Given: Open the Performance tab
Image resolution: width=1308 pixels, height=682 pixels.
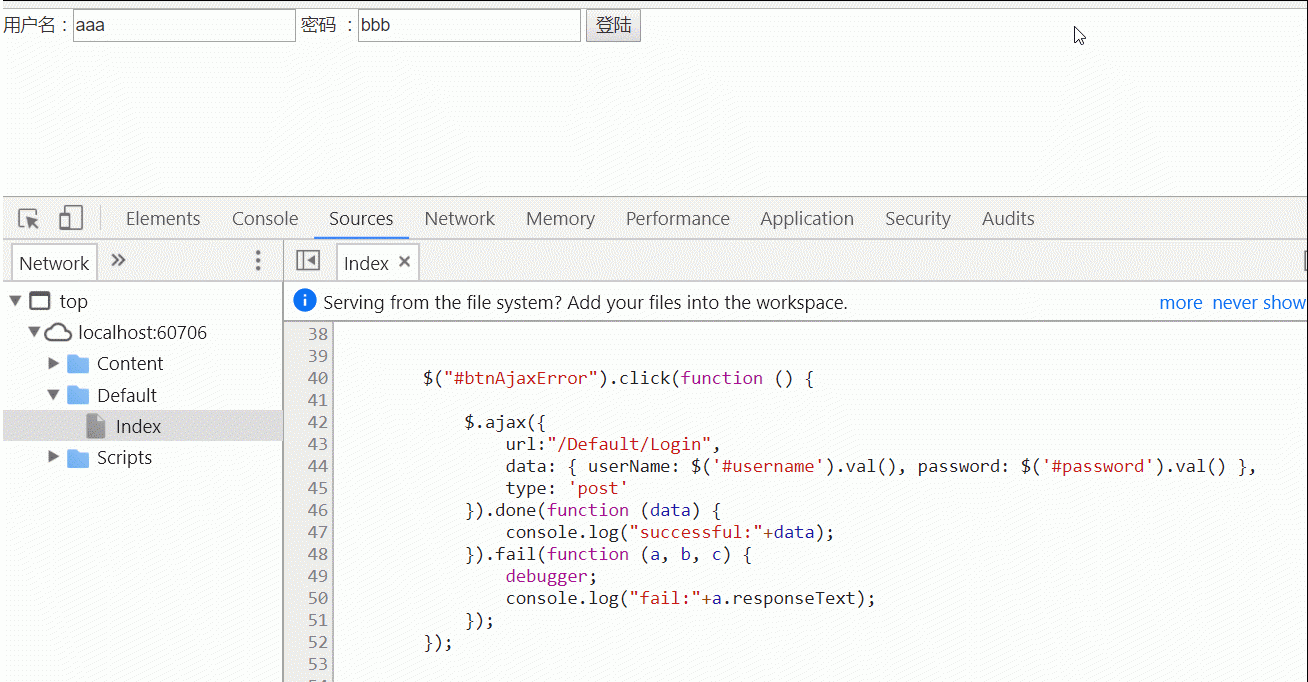Looking at the screenshot, I should pos(678,218).
